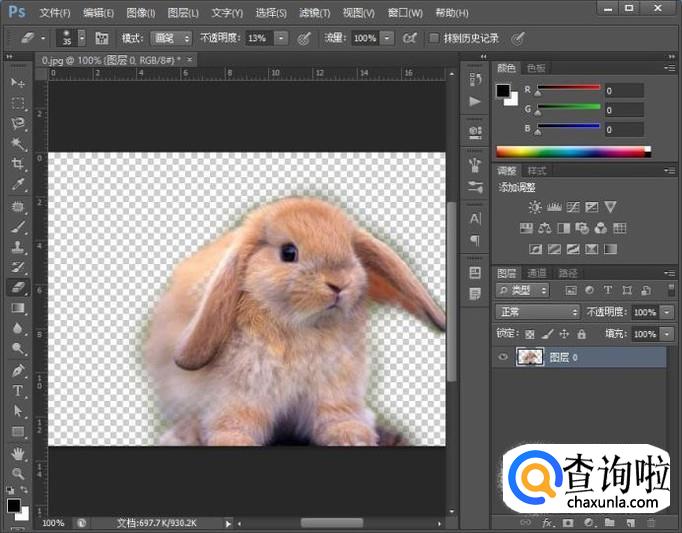Select the Move tool
The image size is (682, 533).
tap(18, 82)
